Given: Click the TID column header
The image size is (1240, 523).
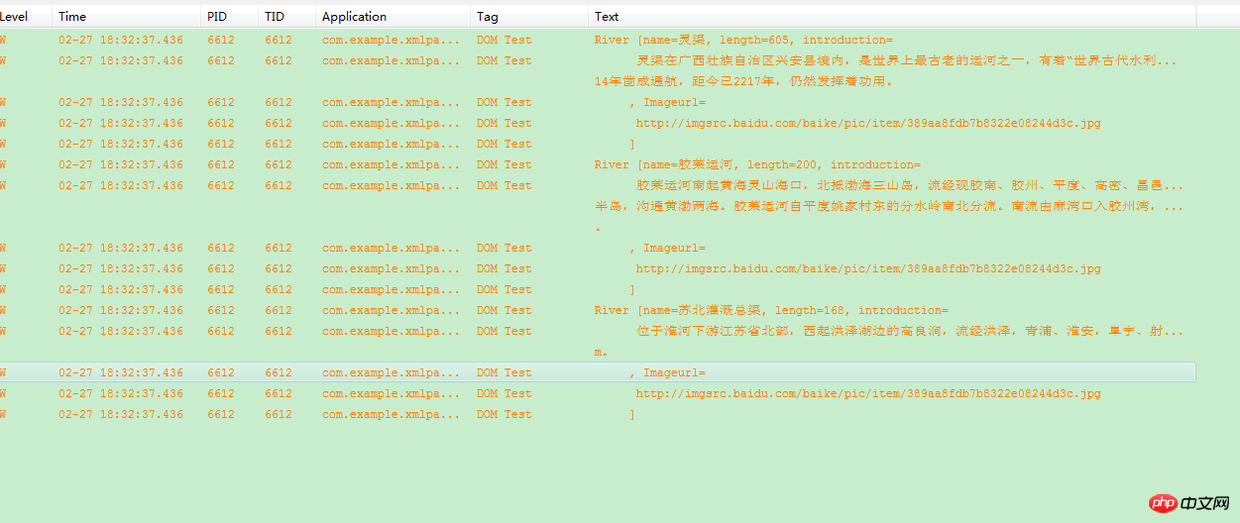Looking at the screenshot, I should pos(287,16).
